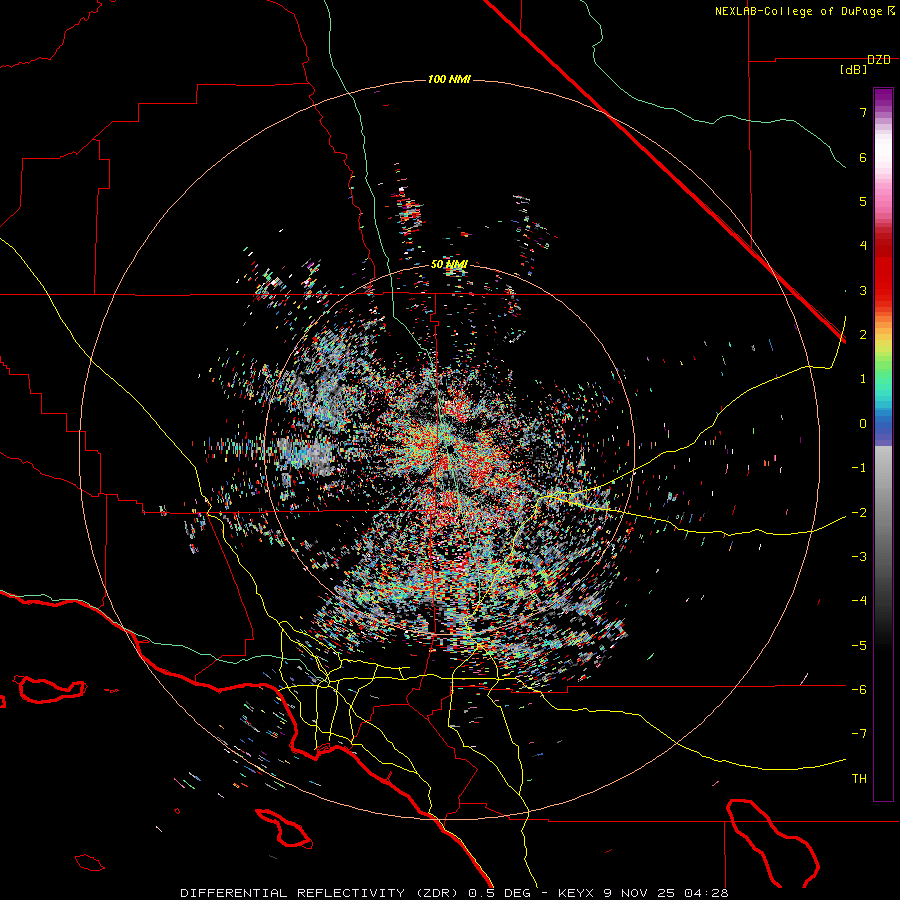Image resolution: width=900 pixels, height=900 pixels.
Task: Click the -7 value on color scale
Action: [x=859, y=734]
